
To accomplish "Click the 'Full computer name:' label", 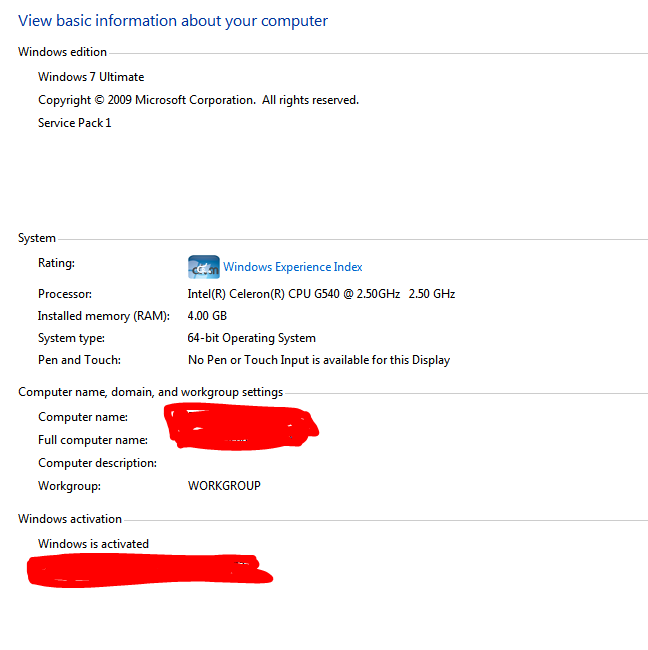I will click(93, 440).
